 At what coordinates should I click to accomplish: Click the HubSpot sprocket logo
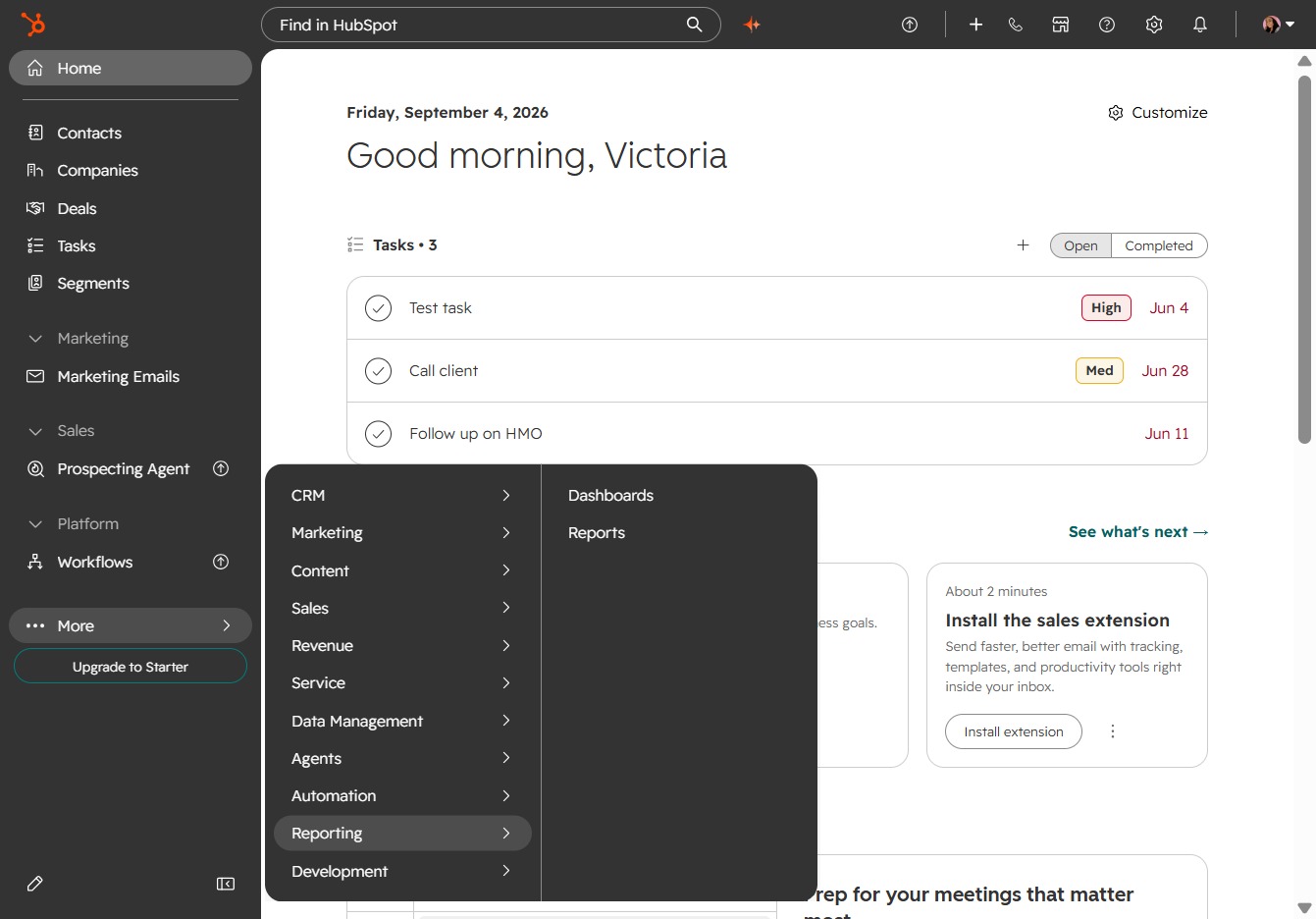33,25
